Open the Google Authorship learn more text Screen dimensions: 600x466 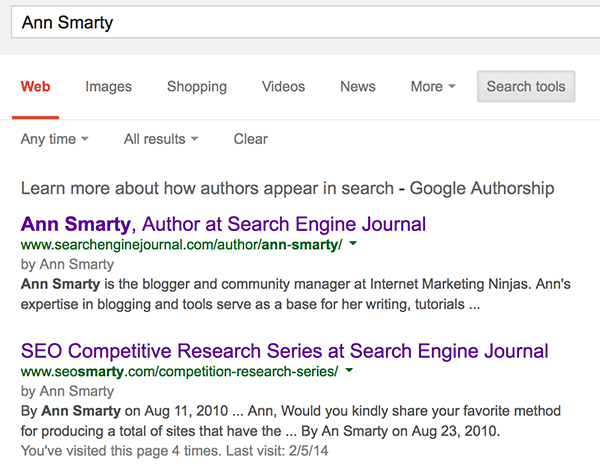(287, 188)
